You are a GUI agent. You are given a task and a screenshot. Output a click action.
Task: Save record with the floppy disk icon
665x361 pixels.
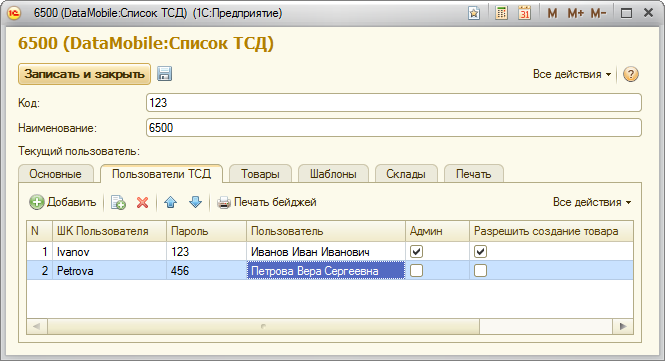coord(164,74)
